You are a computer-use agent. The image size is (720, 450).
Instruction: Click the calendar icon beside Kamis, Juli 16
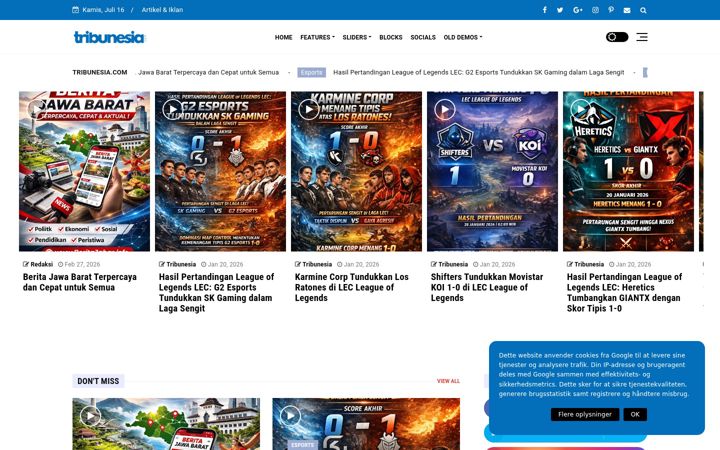(75, 10)
